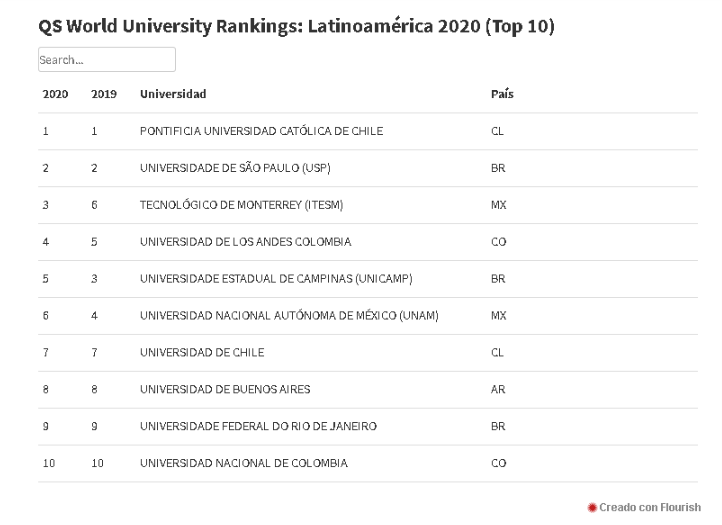Click Tecnológico de Monterrey (ITESM) entry
Screen dimensions: 722x525
coord(241,205)
